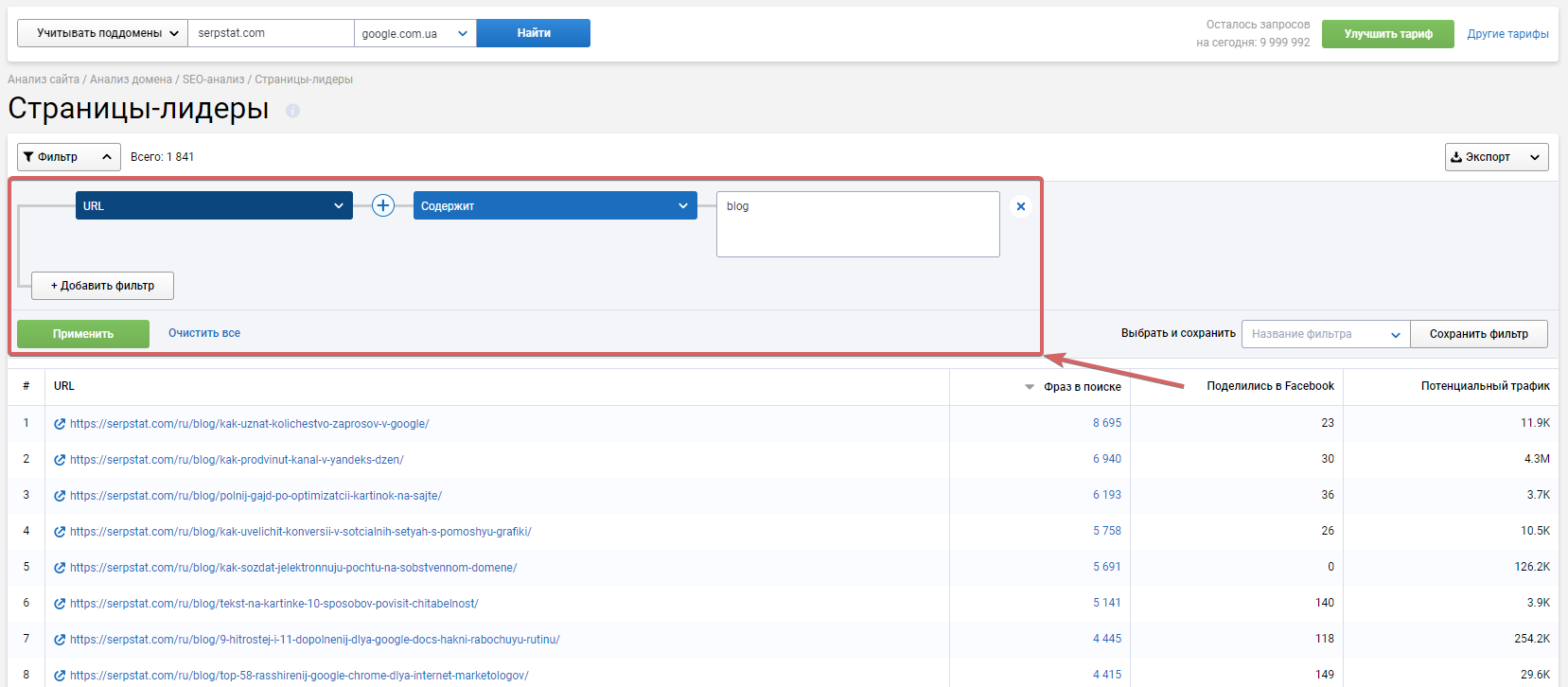Click the 8 695 phrases count
This screenshot has height=687, width=1568.
click(1107, 423)
